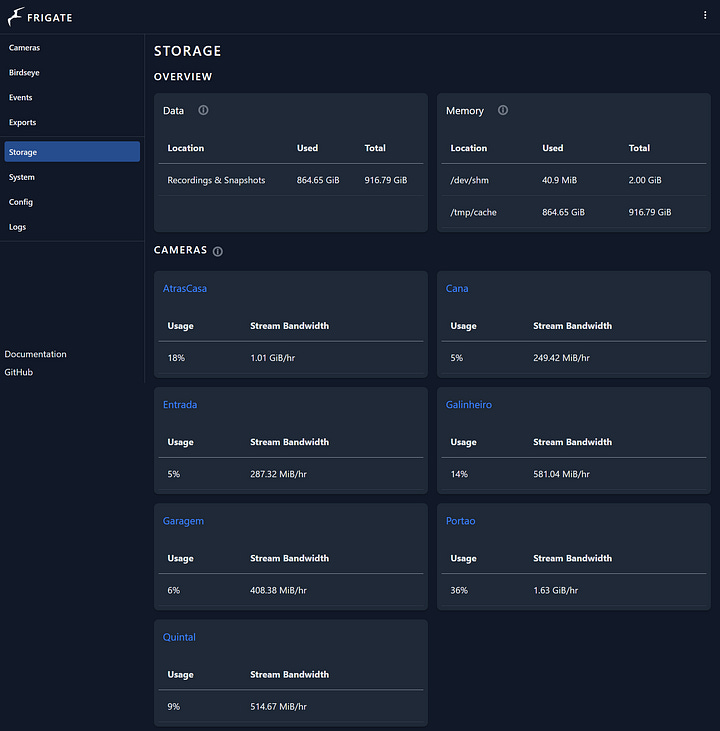Click the 9% usage for Quintal

click(x=173, y=706)
